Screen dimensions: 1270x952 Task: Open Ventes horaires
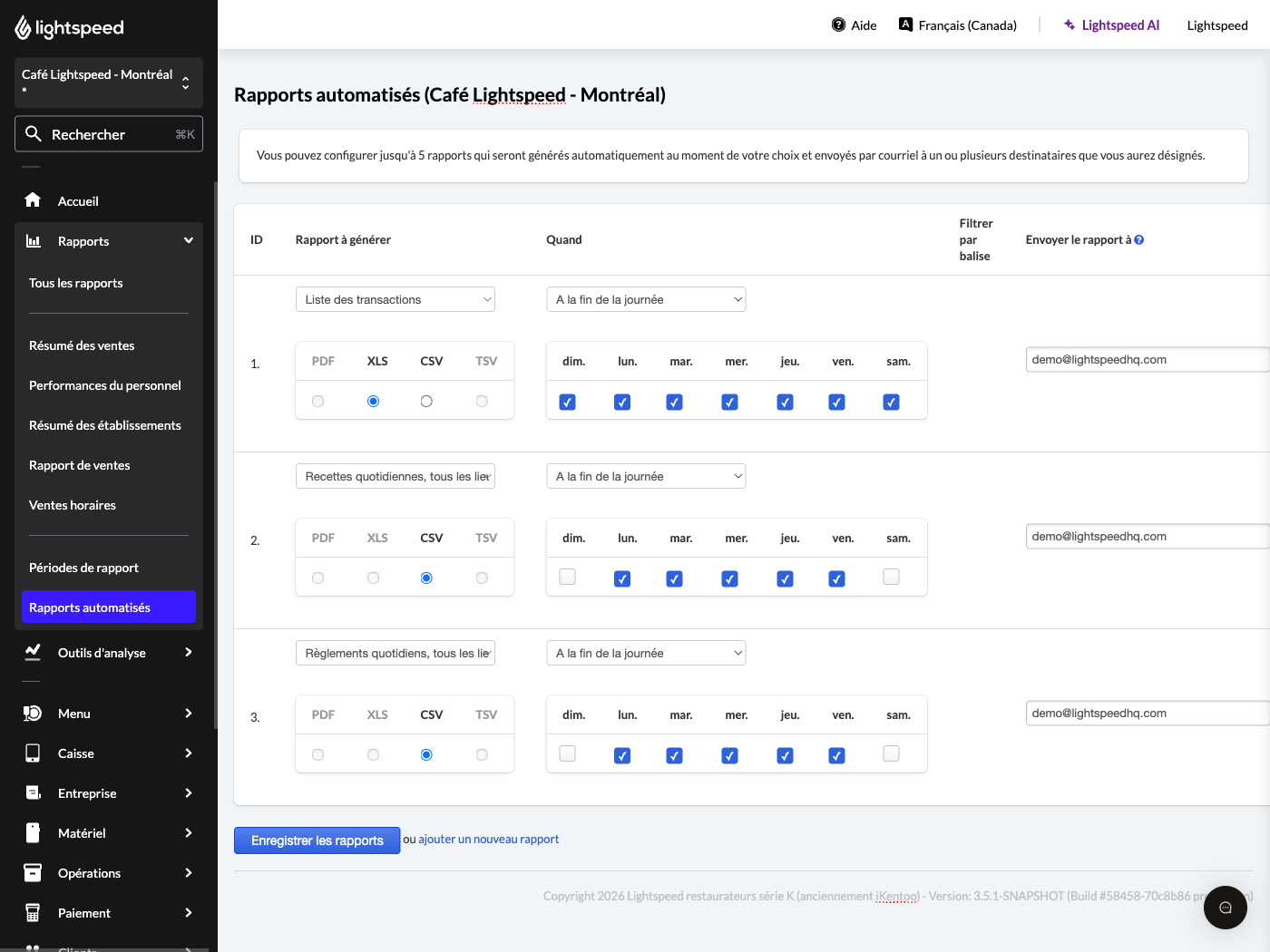73,505
